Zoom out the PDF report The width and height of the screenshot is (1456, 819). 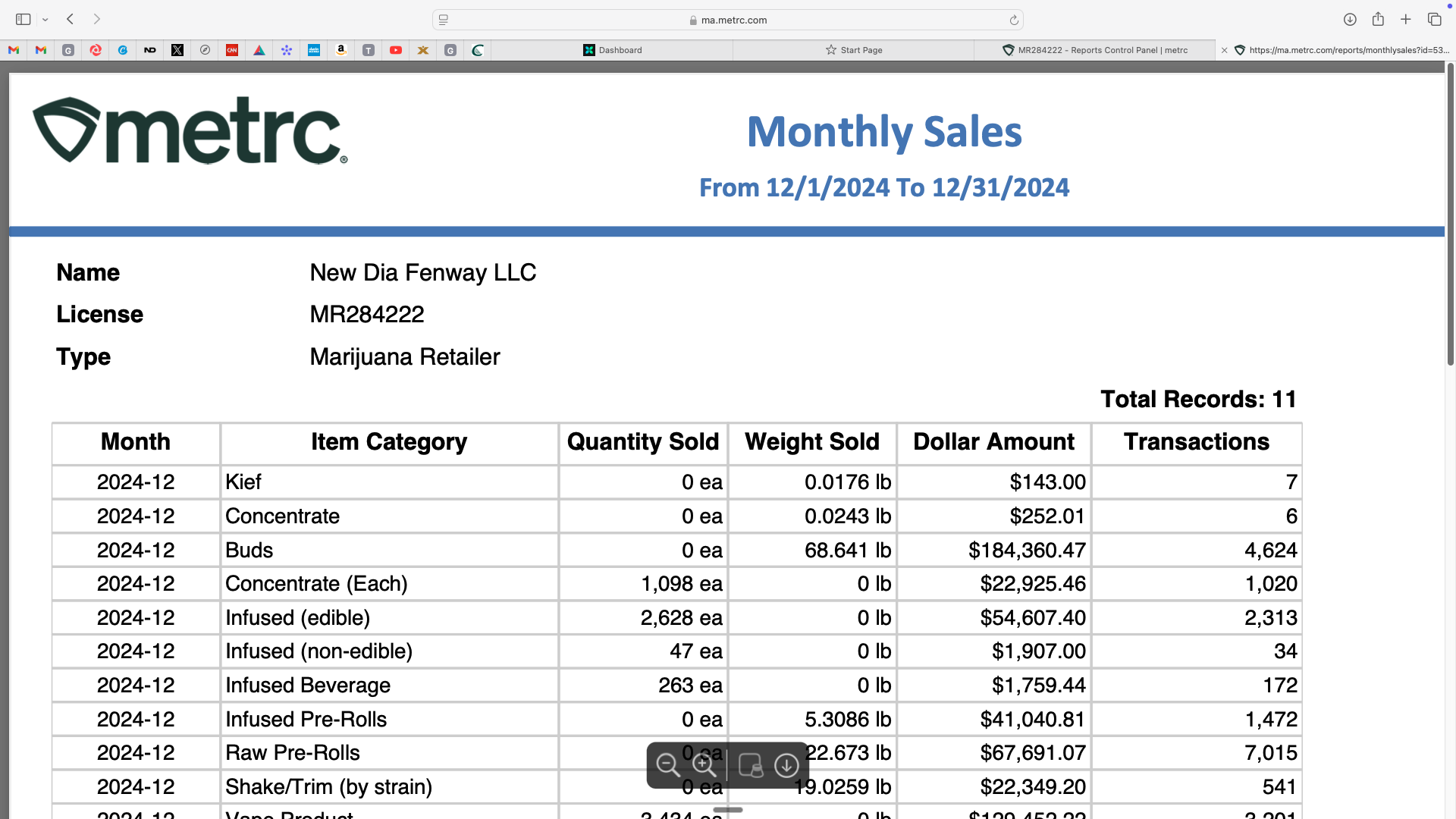[x=667, y=765]
